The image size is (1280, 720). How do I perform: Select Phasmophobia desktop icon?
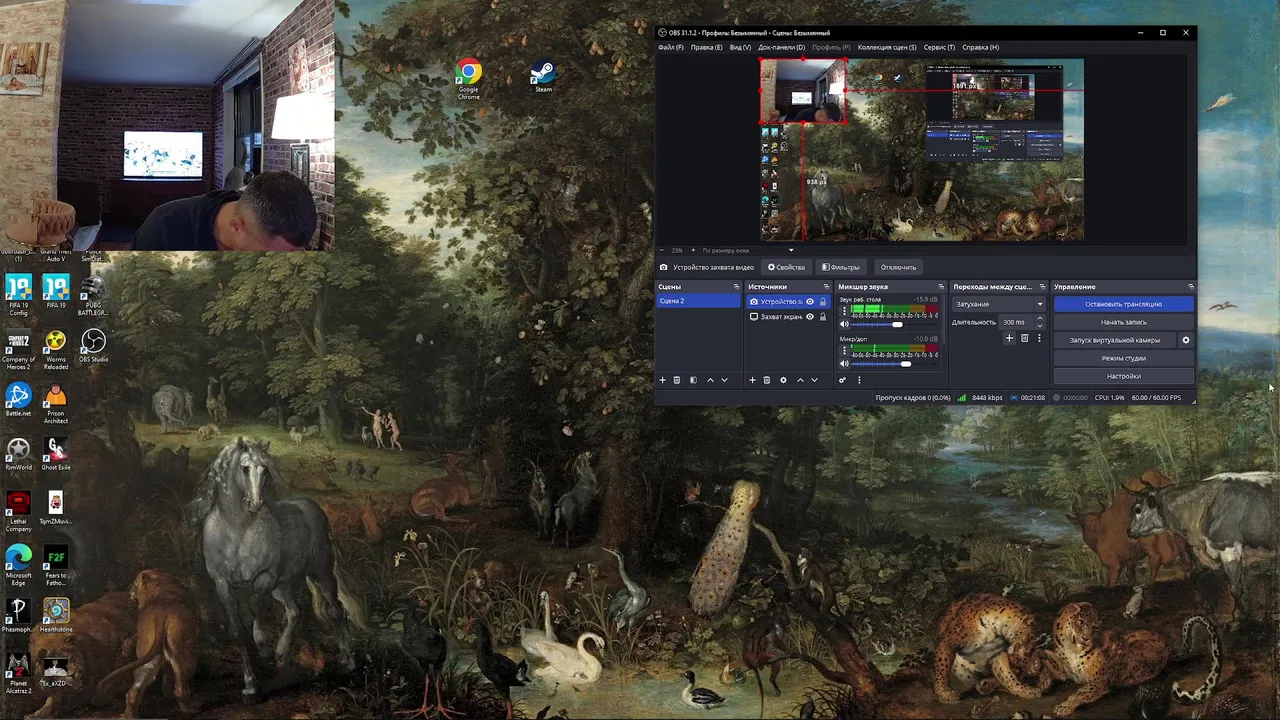click(18, 616)
